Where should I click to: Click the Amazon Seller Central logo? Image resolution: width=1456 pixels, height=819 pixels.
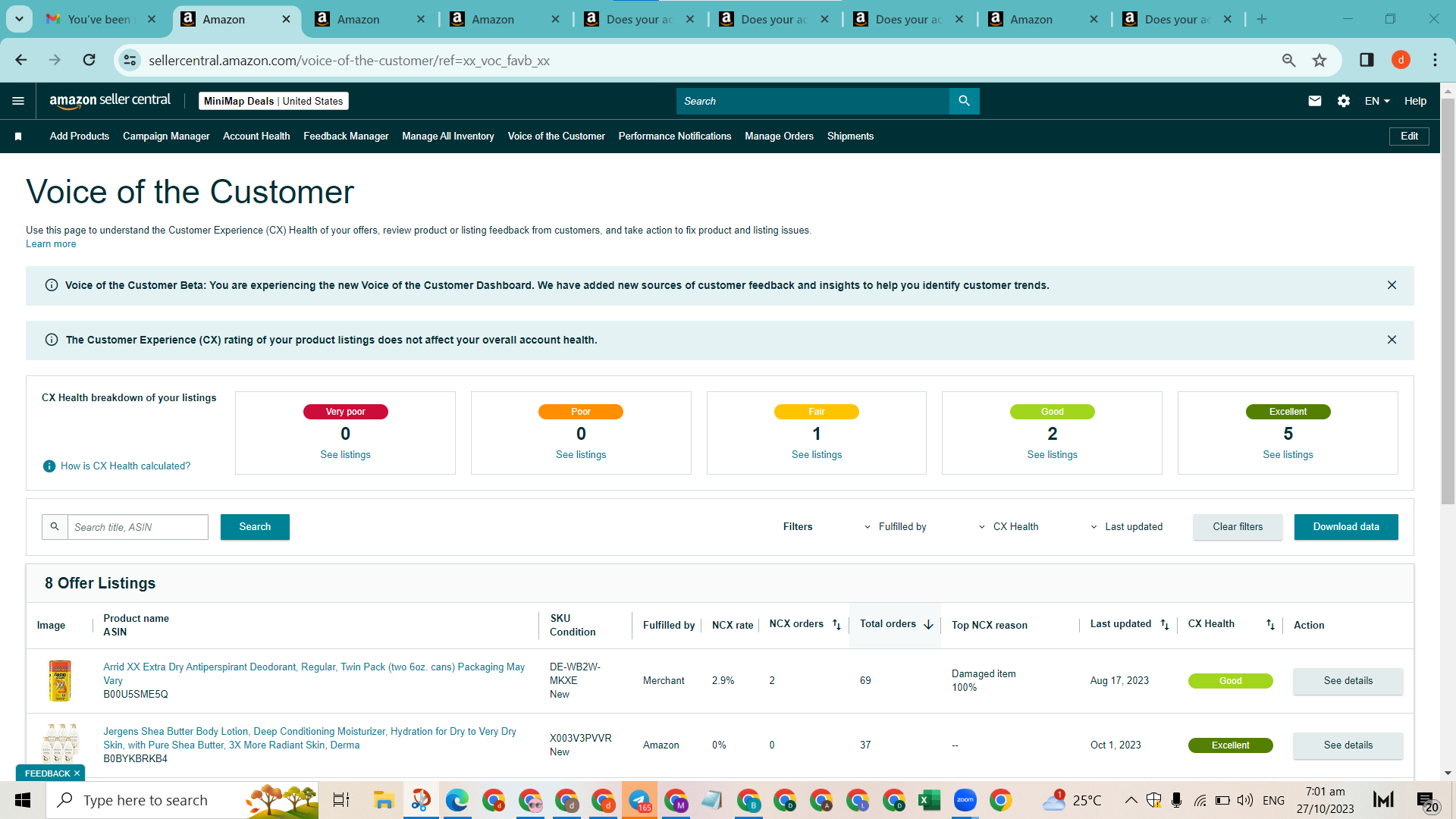click(110, 101)
